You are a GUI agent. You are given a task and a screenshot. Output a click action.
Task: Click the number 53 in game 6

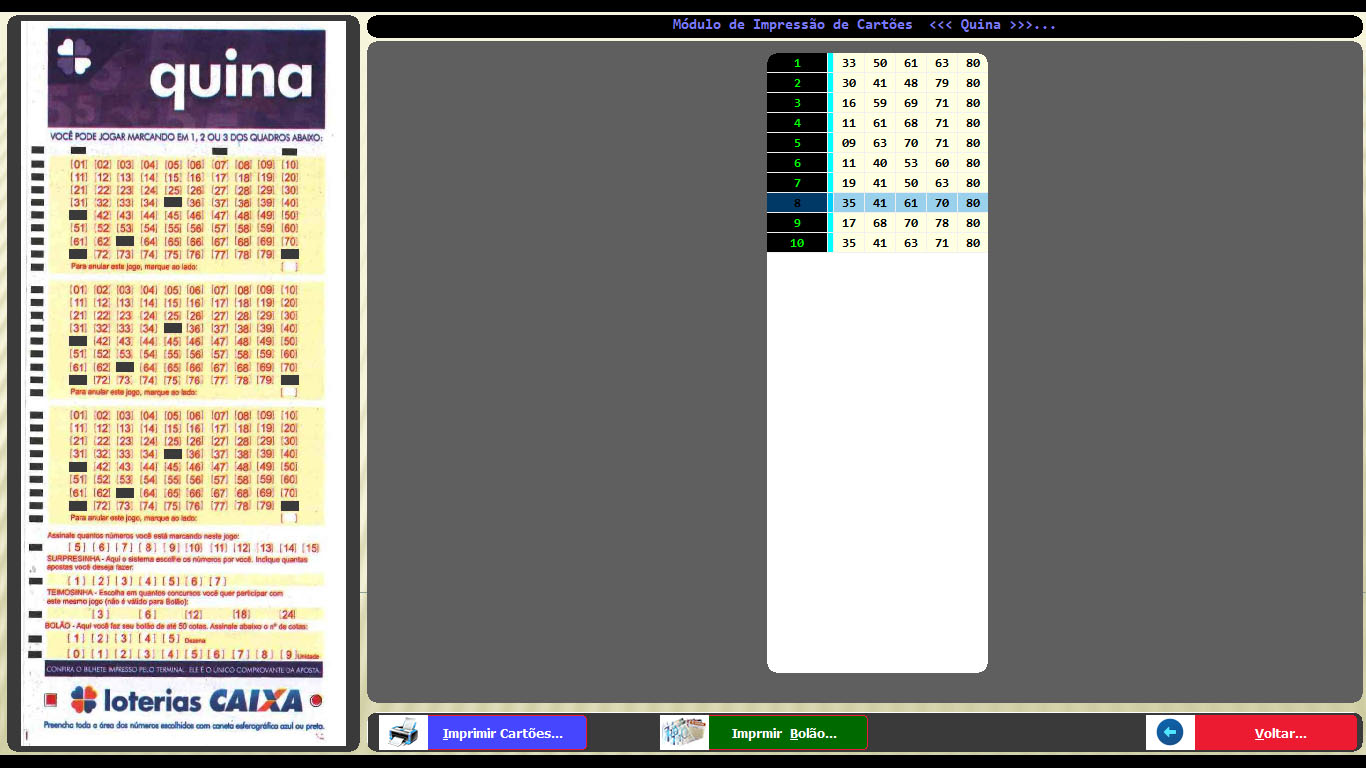point(910,163)
